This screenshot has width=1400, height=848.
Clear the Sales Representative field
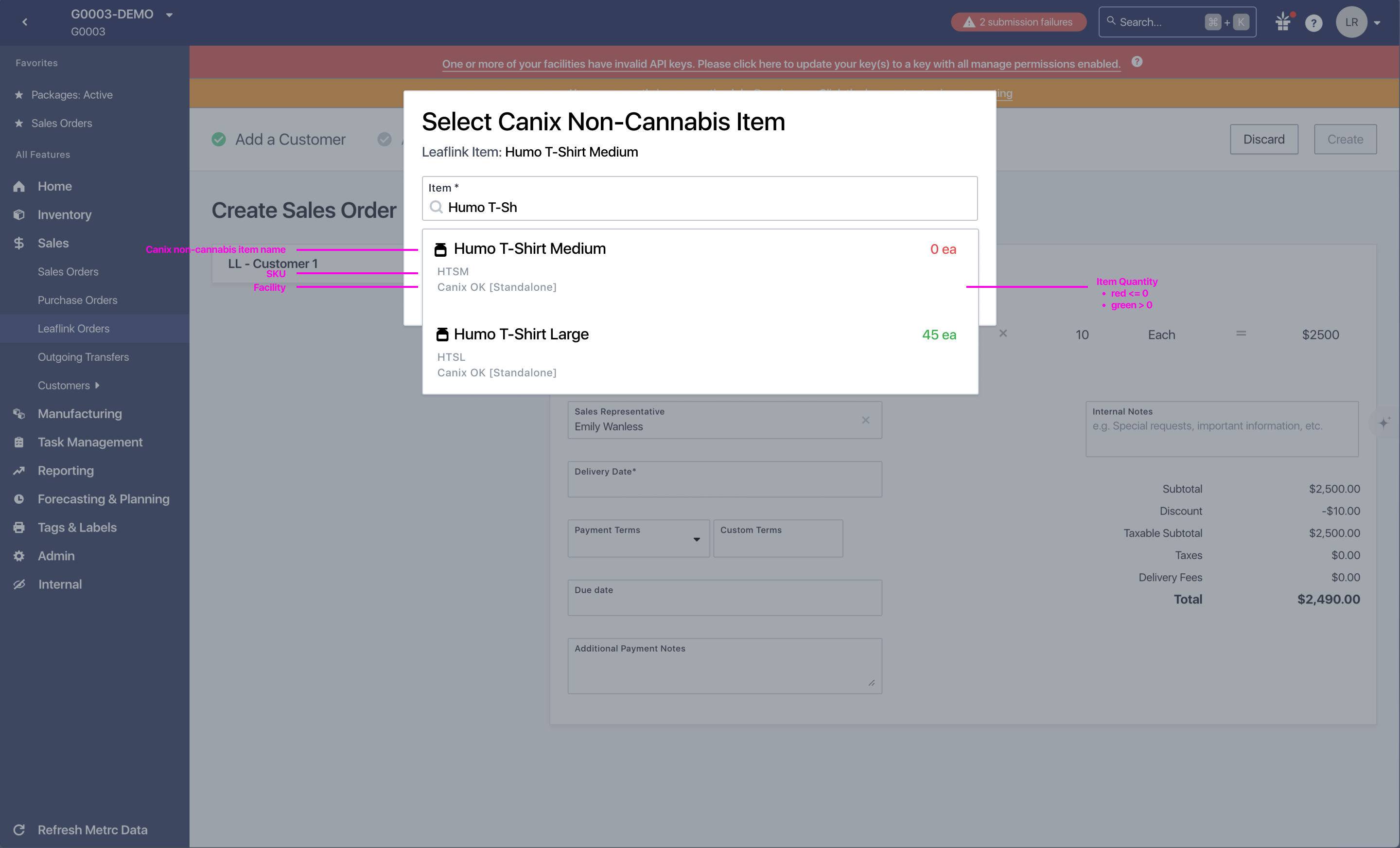click(865, 420)
